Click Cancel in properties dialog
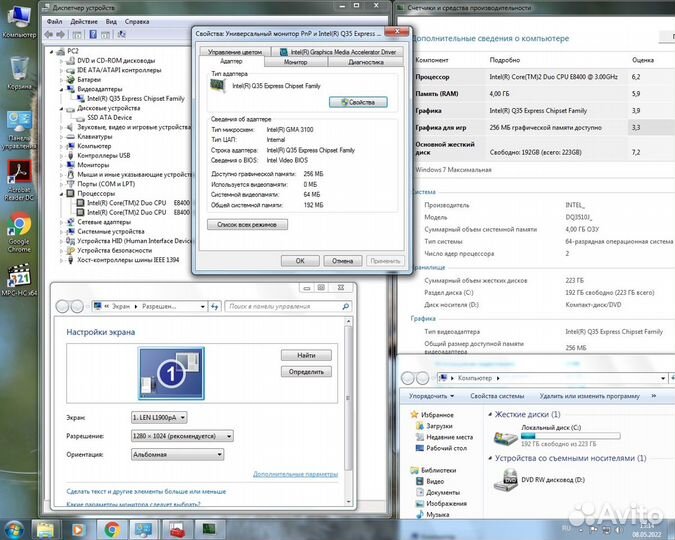This screenshot has width=675, height=540. [343, 261]
